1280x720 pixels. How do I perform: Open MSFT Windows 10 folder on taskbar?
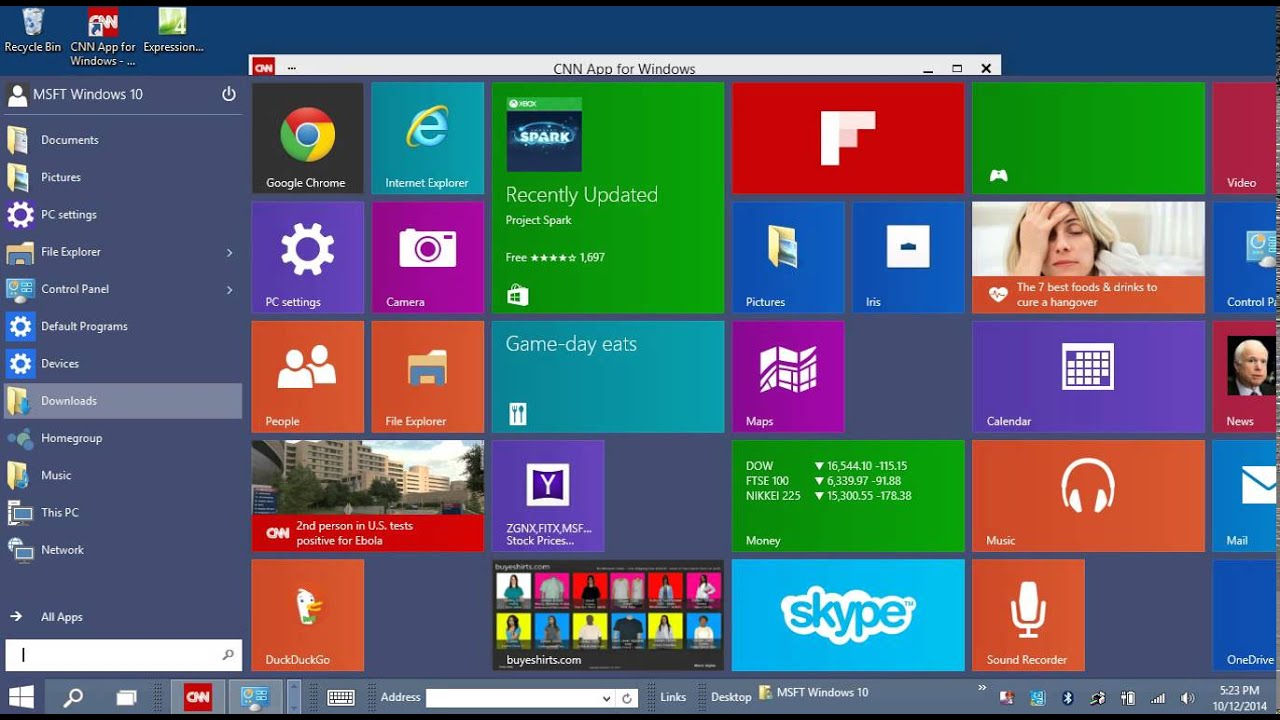point(814,692)
